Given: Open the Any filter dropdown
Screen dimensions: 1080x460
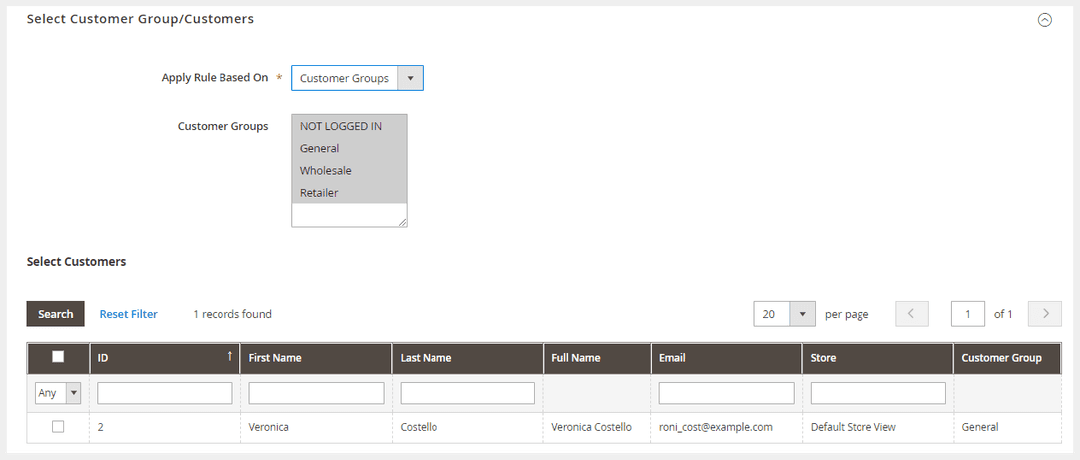Looking at the screenshot, I should coord(58,393).
